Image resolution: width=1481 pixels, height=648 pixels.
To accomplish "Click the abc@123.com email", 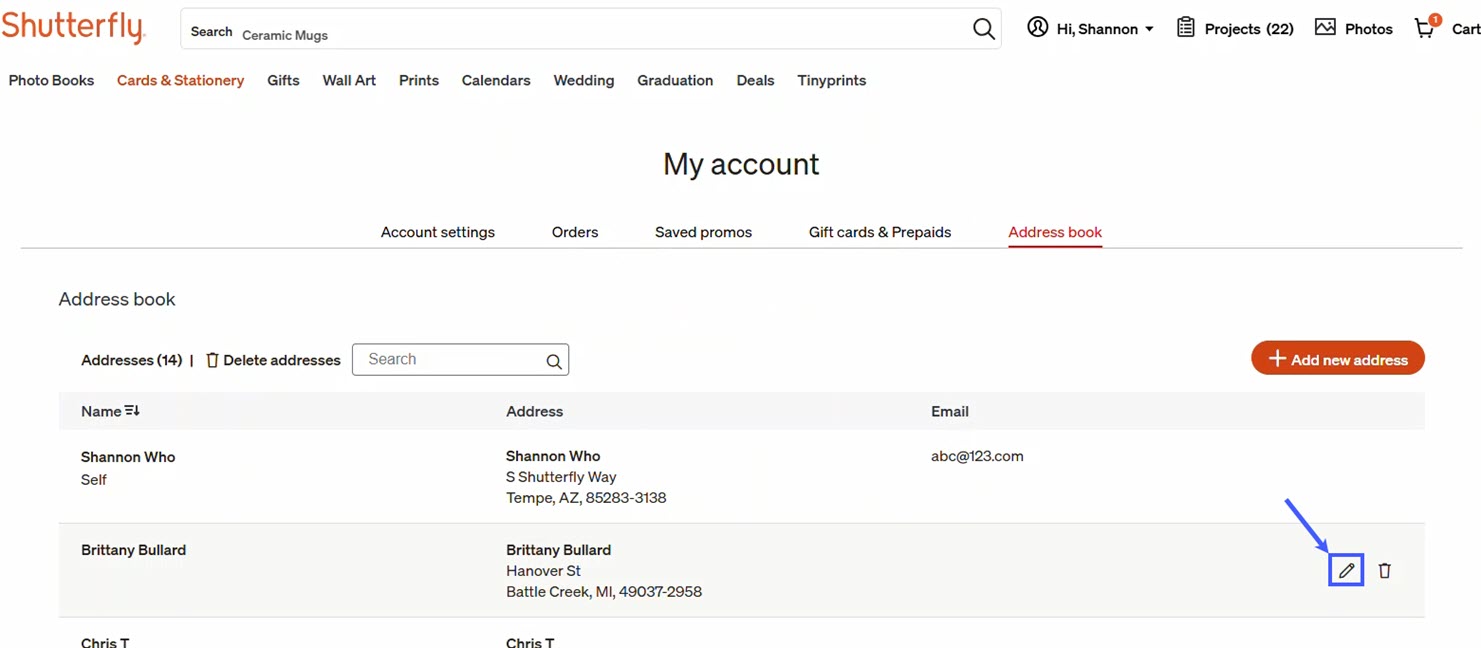I will tap(977, 456).
